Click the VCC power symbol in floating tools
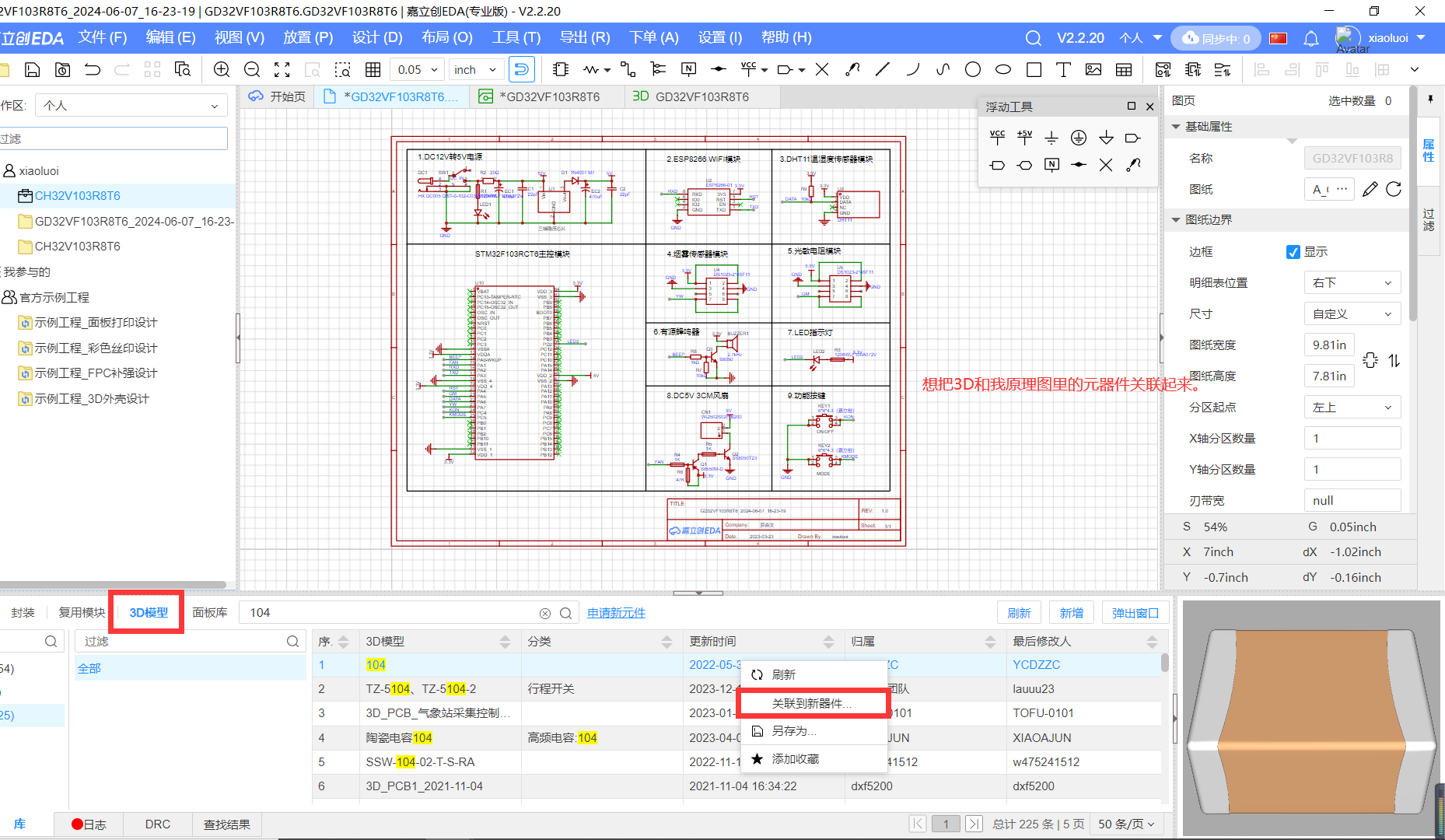The width and height of the screenshot is (1445, 840). (997, 138)
